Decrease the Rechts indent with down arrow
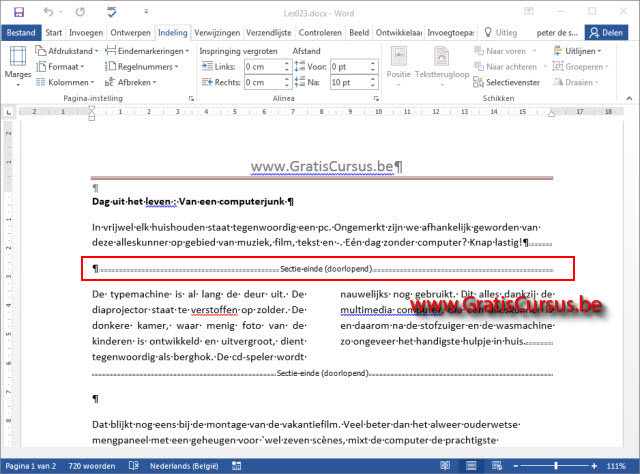Viewport: 640px width, 474px height. point(287,85)
